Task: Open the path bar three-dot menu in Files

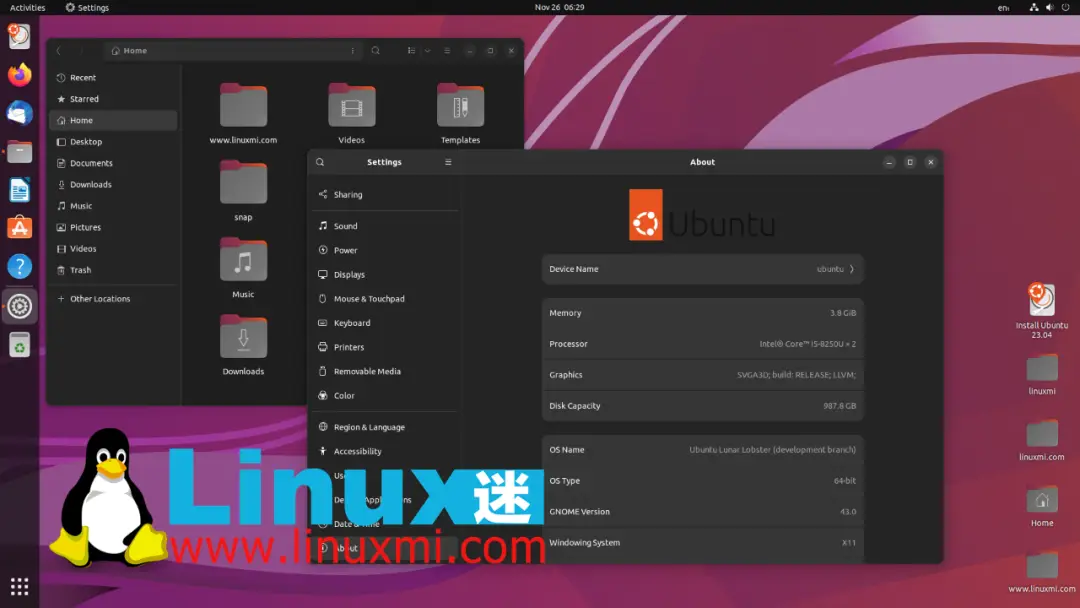Action: [x=353, y=50]
